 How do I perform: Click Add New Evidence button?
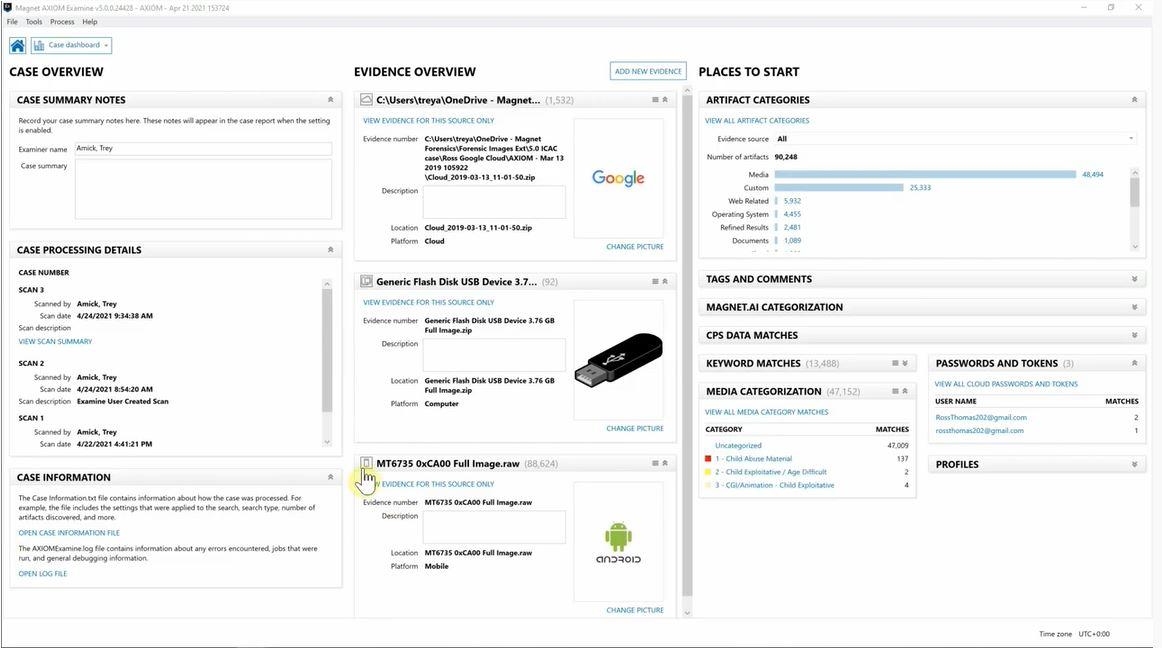click(648, 71)
